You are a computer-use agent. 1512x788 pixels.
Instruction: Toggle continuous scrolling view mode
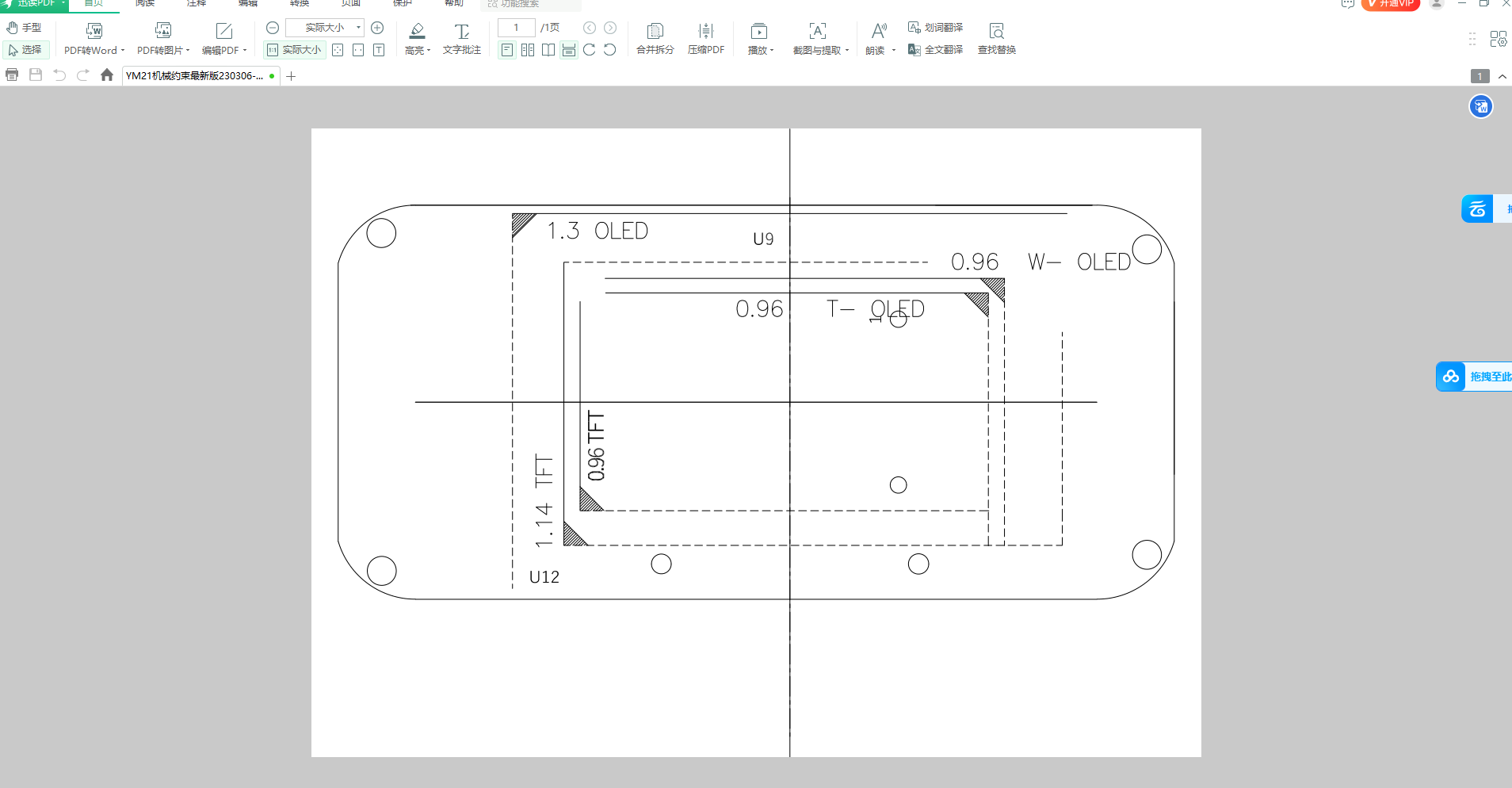click(x=569, y=50)
